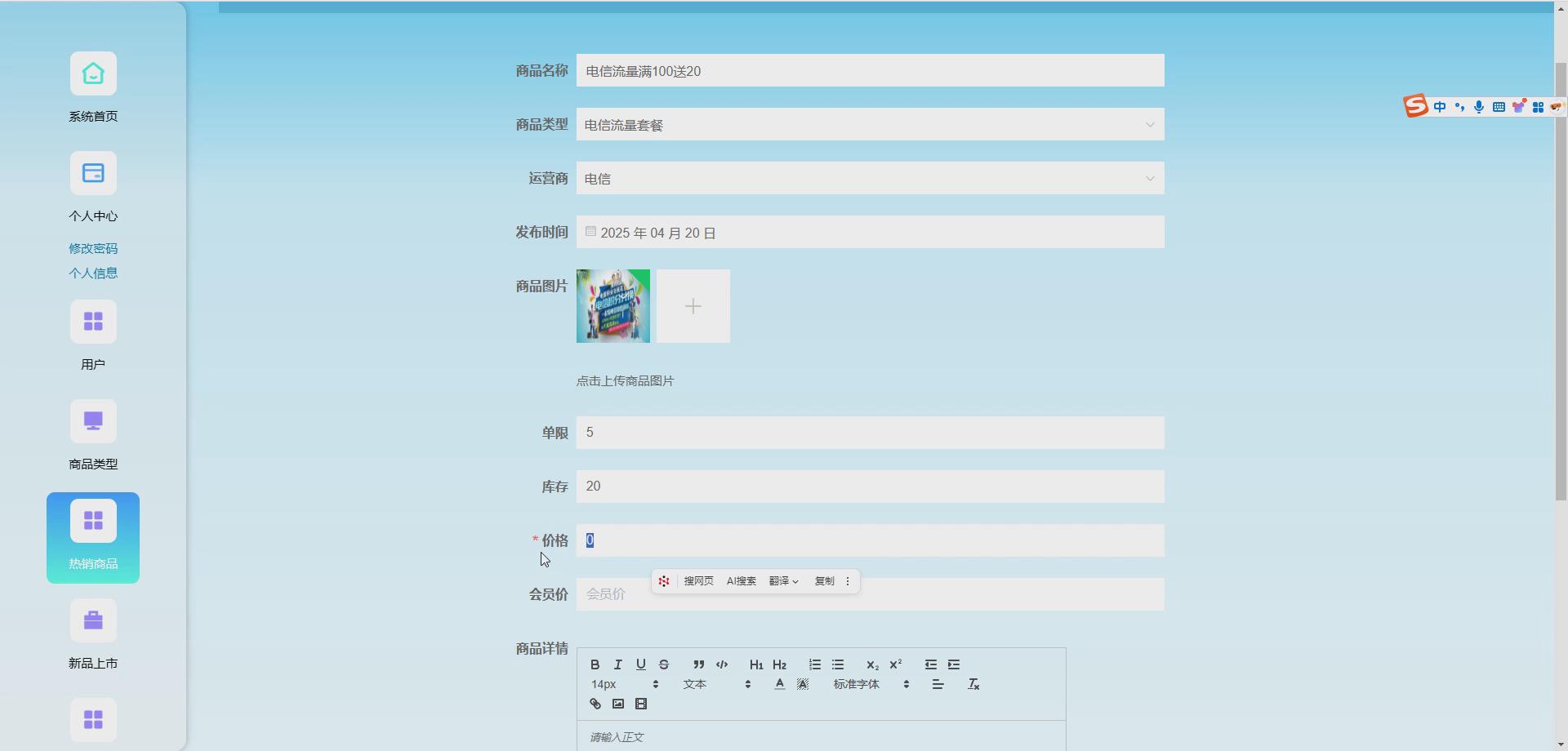Toggle strikethrough formatting in the editor
Image resolution: width=1568 pixels, height=751 pixels.
coord(664,664)
